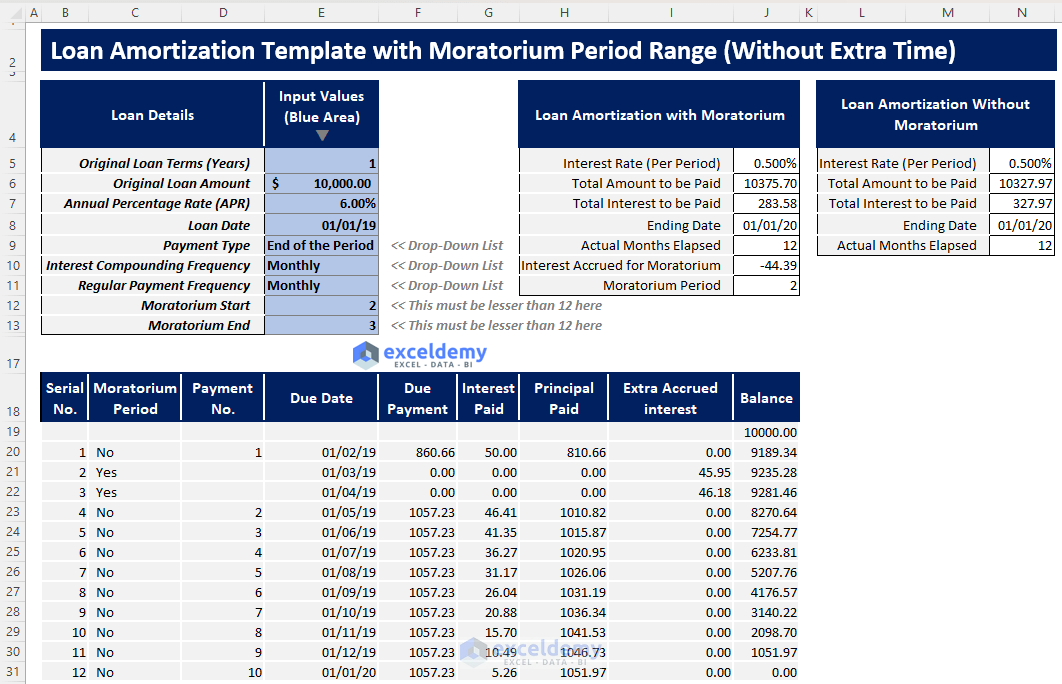
Task: Click the Ending Date 01/01/20 in Without Moratorium
Action: tap(1022, 225)
